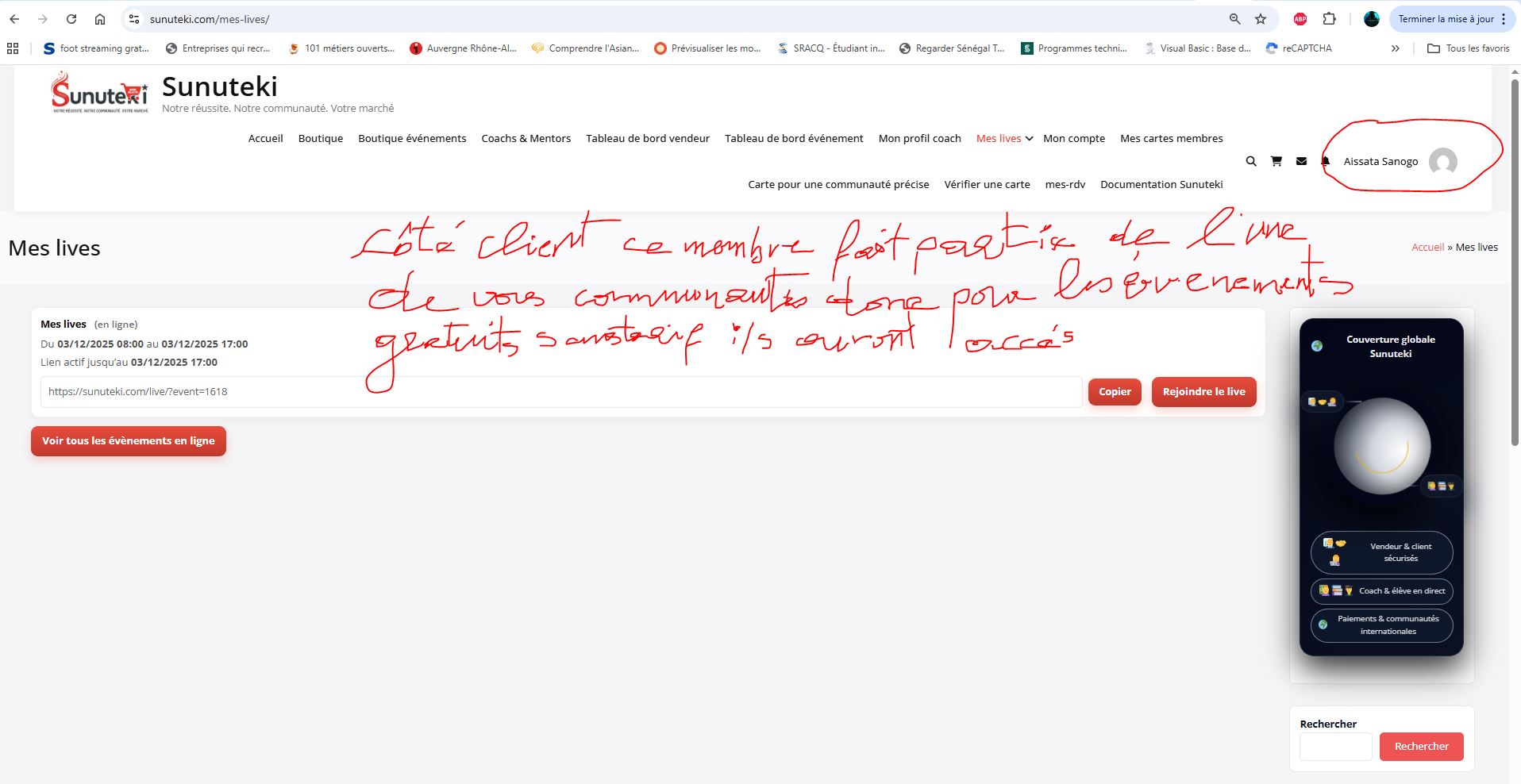Open the messages envelope icon
Screen dimensions: 1521x784
(1300, 161)
